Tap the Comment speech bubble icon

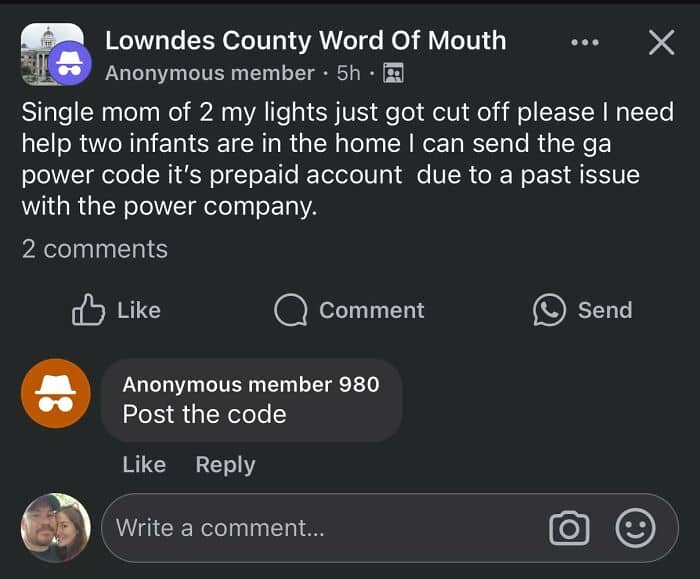pos(290,310)
